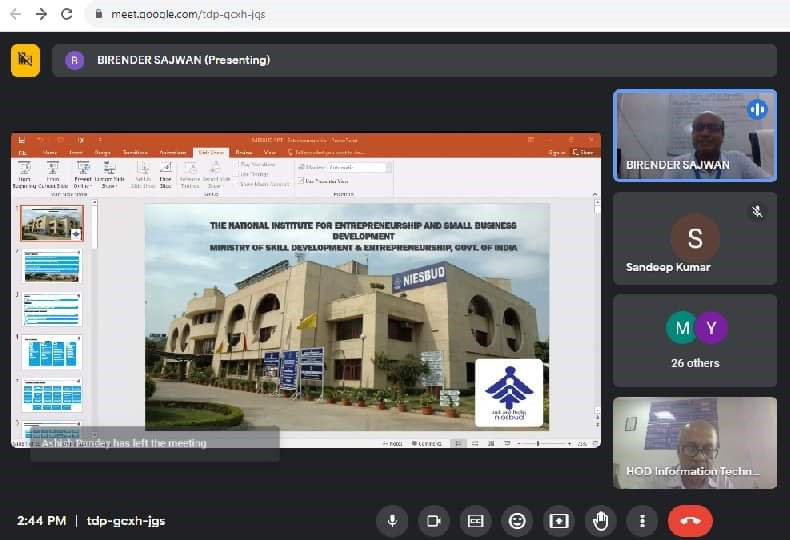Click the Present now screen share icon
The width and height of the screenshot is (790, 540).
pos(558,520)
